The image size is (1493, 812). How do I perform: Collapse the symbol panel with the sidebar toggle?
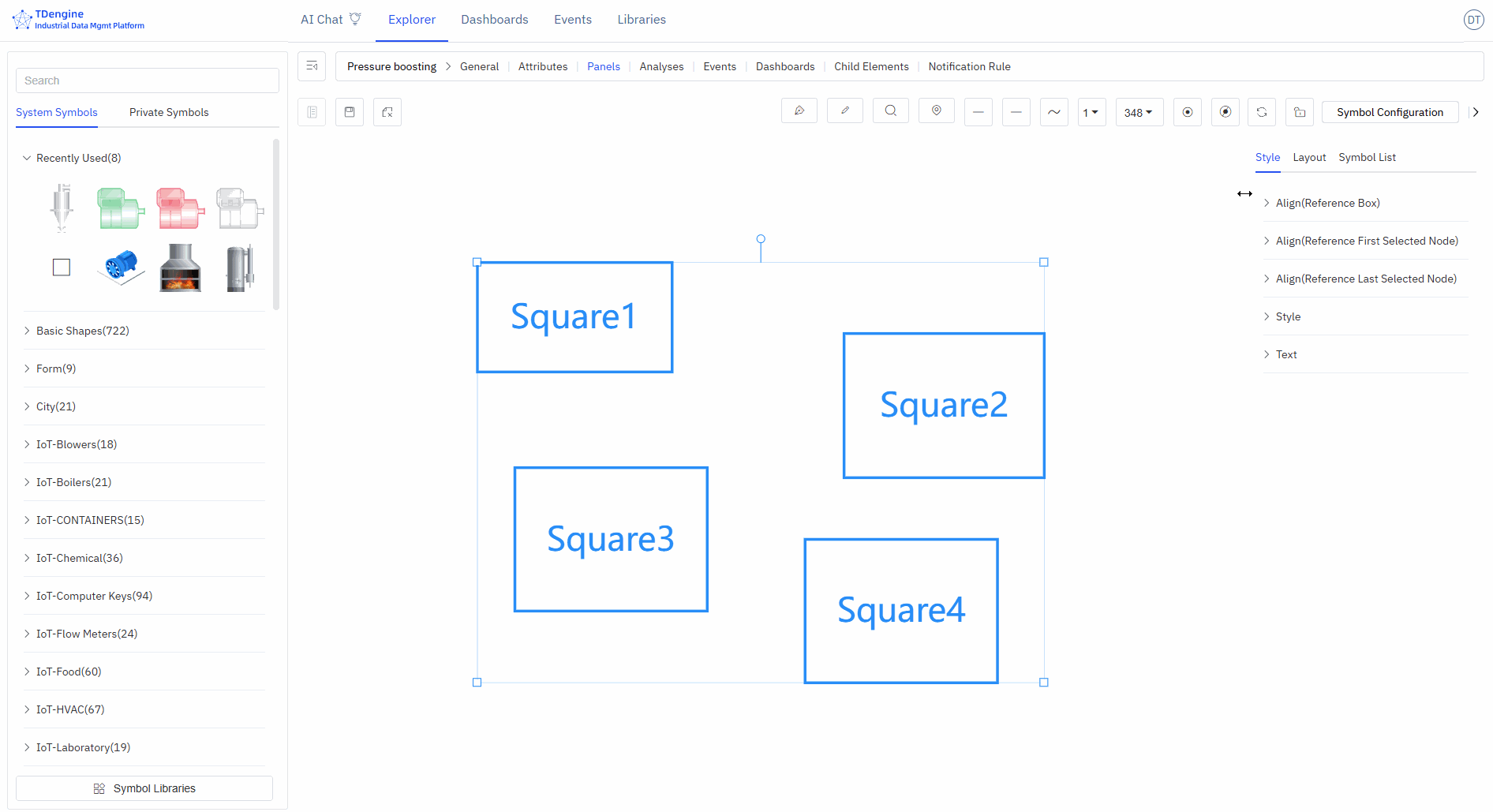click(x=312, y=66)
